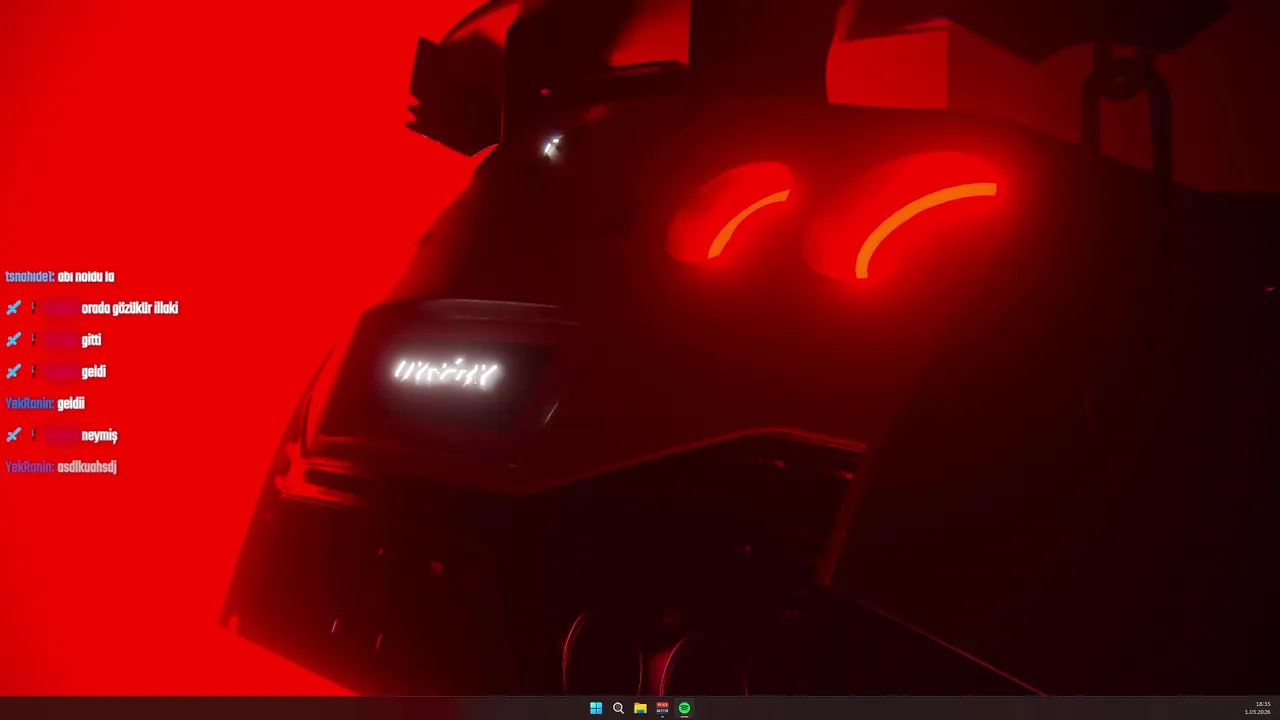Screen dimensions: 1280x720
Task: Click the chat message "asdlkuahsdj"
Action: 87,467
